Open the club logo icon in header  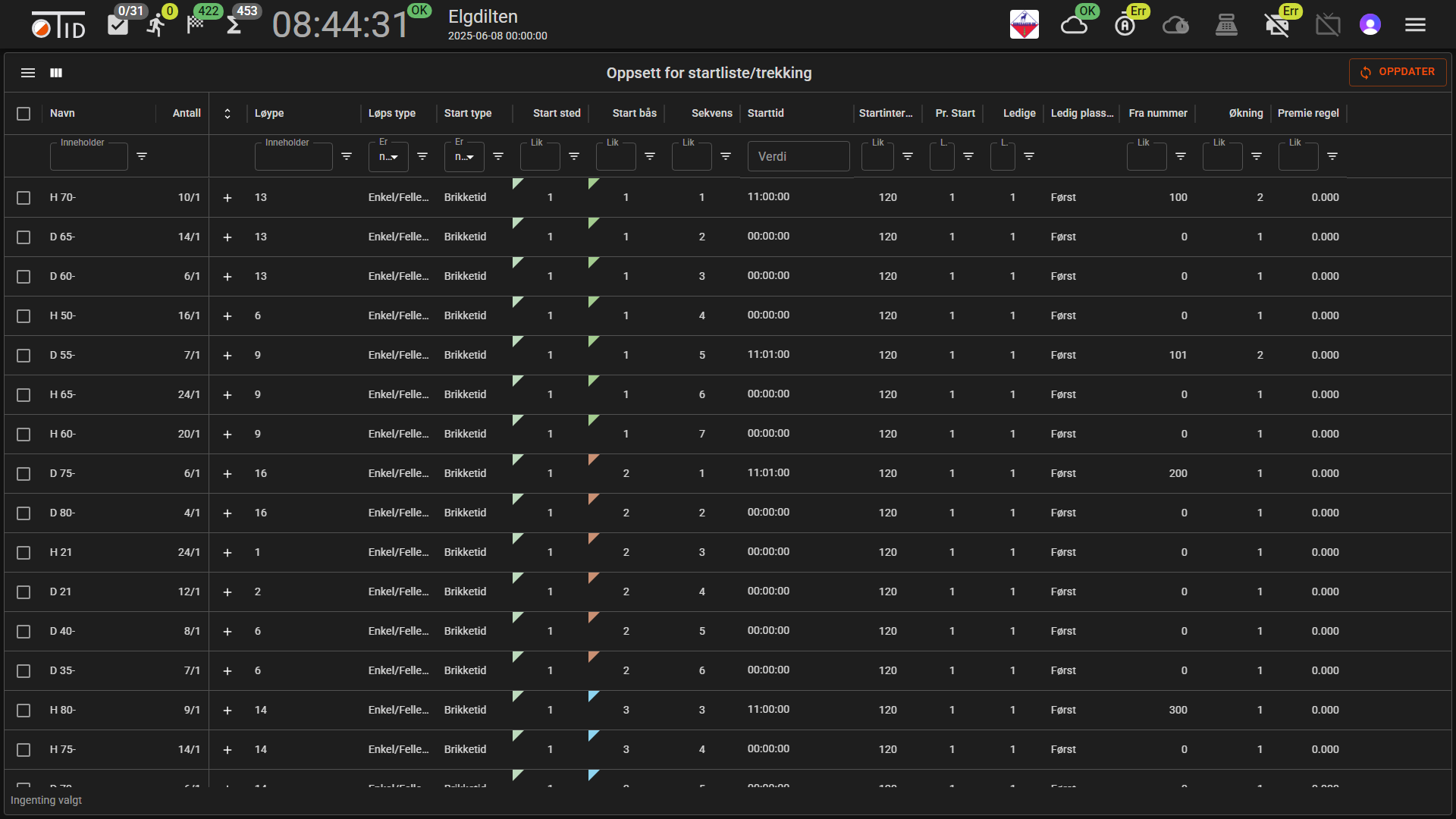(x=1024, y=24)
